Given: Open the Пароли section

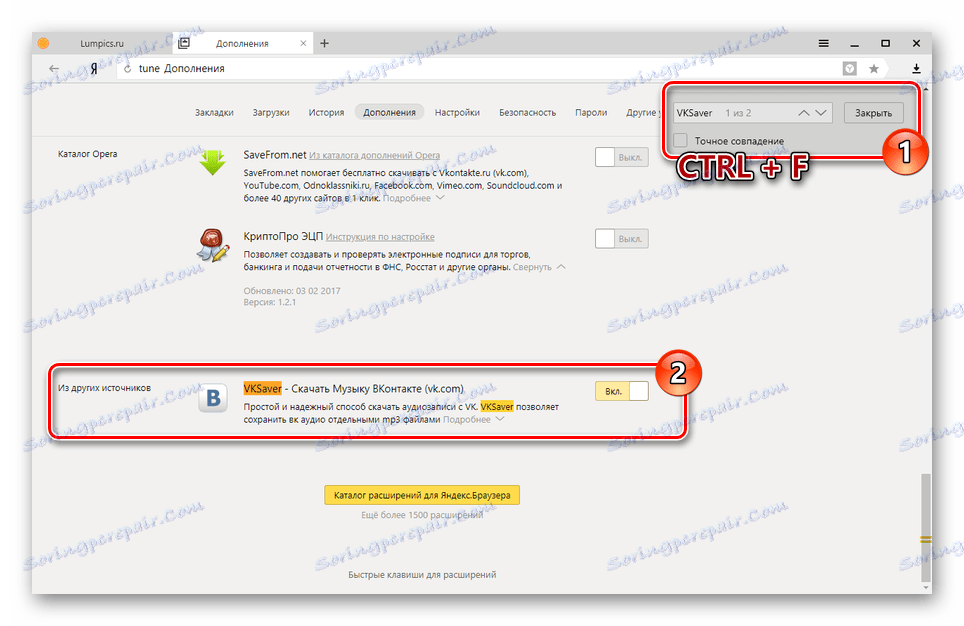Looking at the screenshot, I should tap(591, 113).
